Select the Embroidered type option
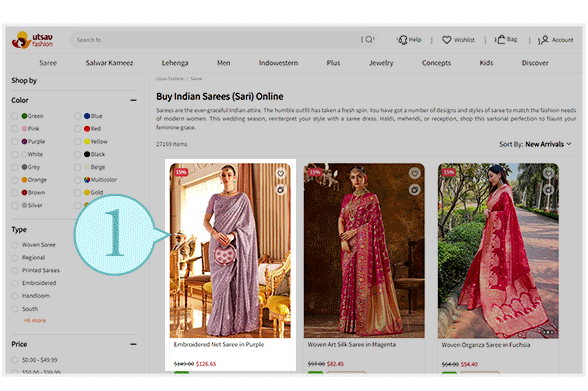 [x=15, y=283]
